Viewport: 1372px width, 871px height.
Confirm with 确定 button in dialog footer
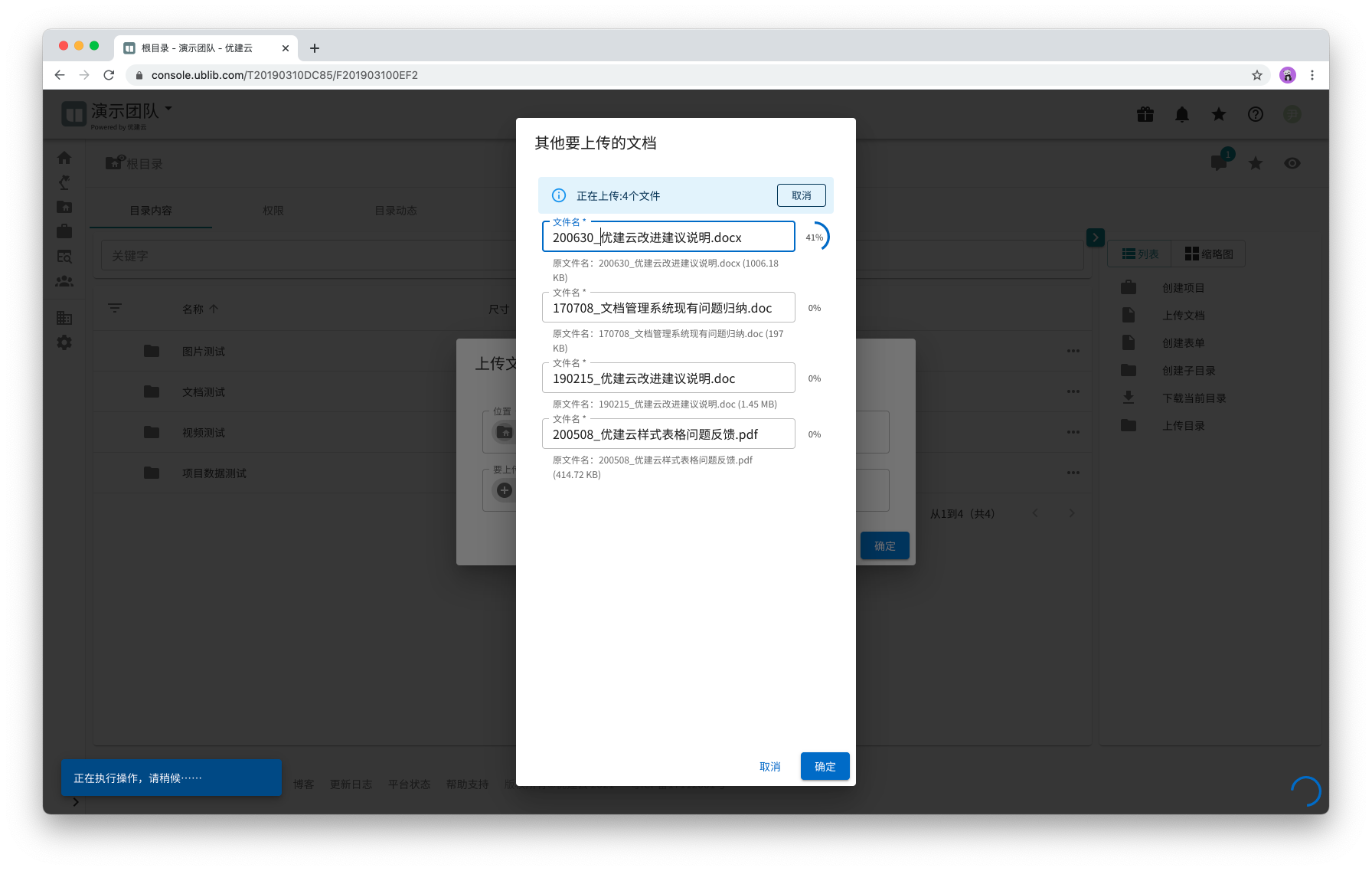tap(825, 766)
